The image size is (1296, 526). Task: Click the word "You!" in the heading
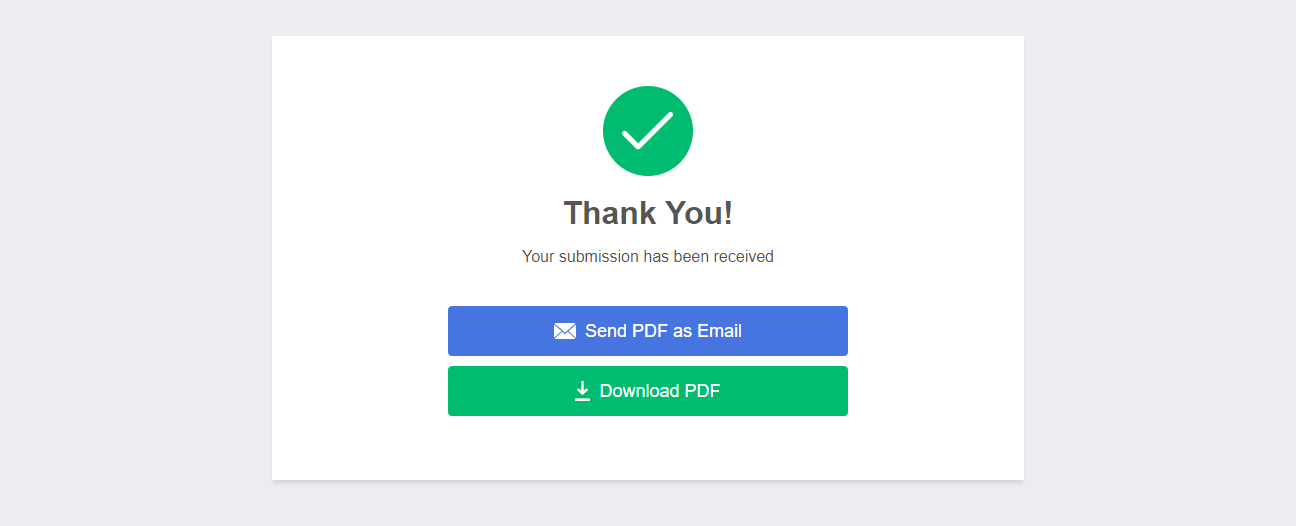pyautogui.click(x=699, y=213)
